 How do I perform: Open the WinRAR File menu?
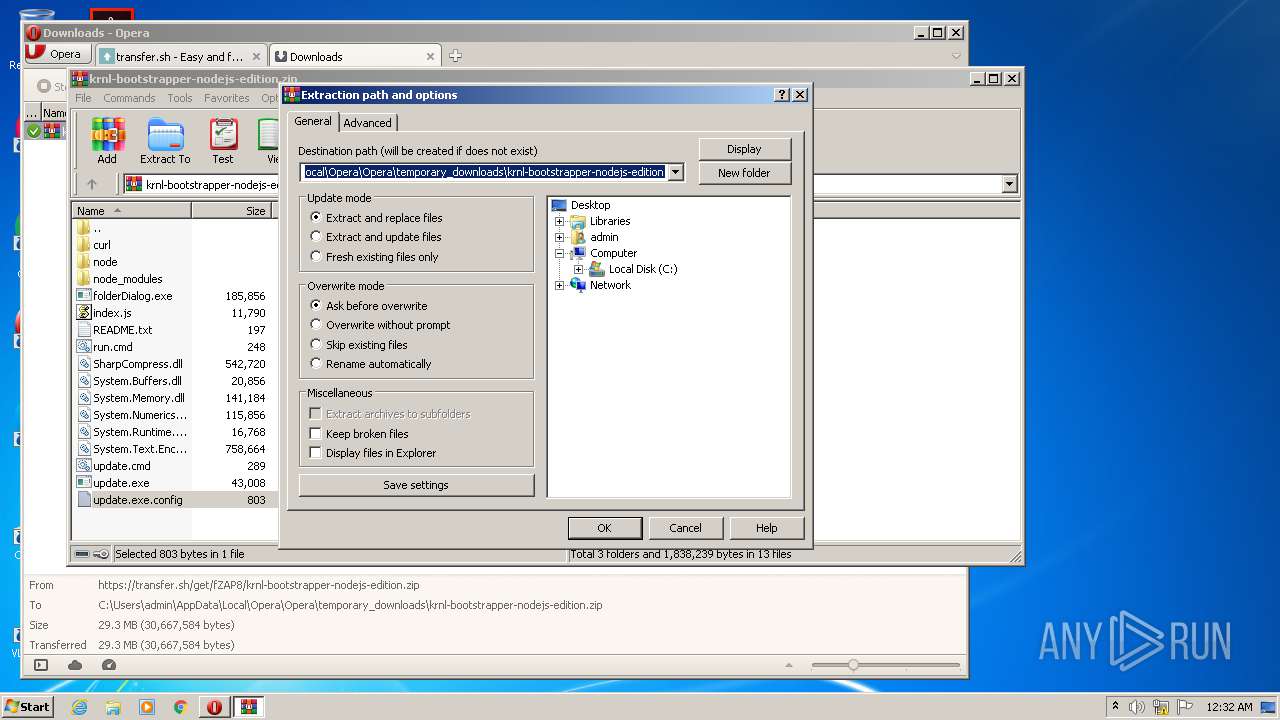(83, 98)
